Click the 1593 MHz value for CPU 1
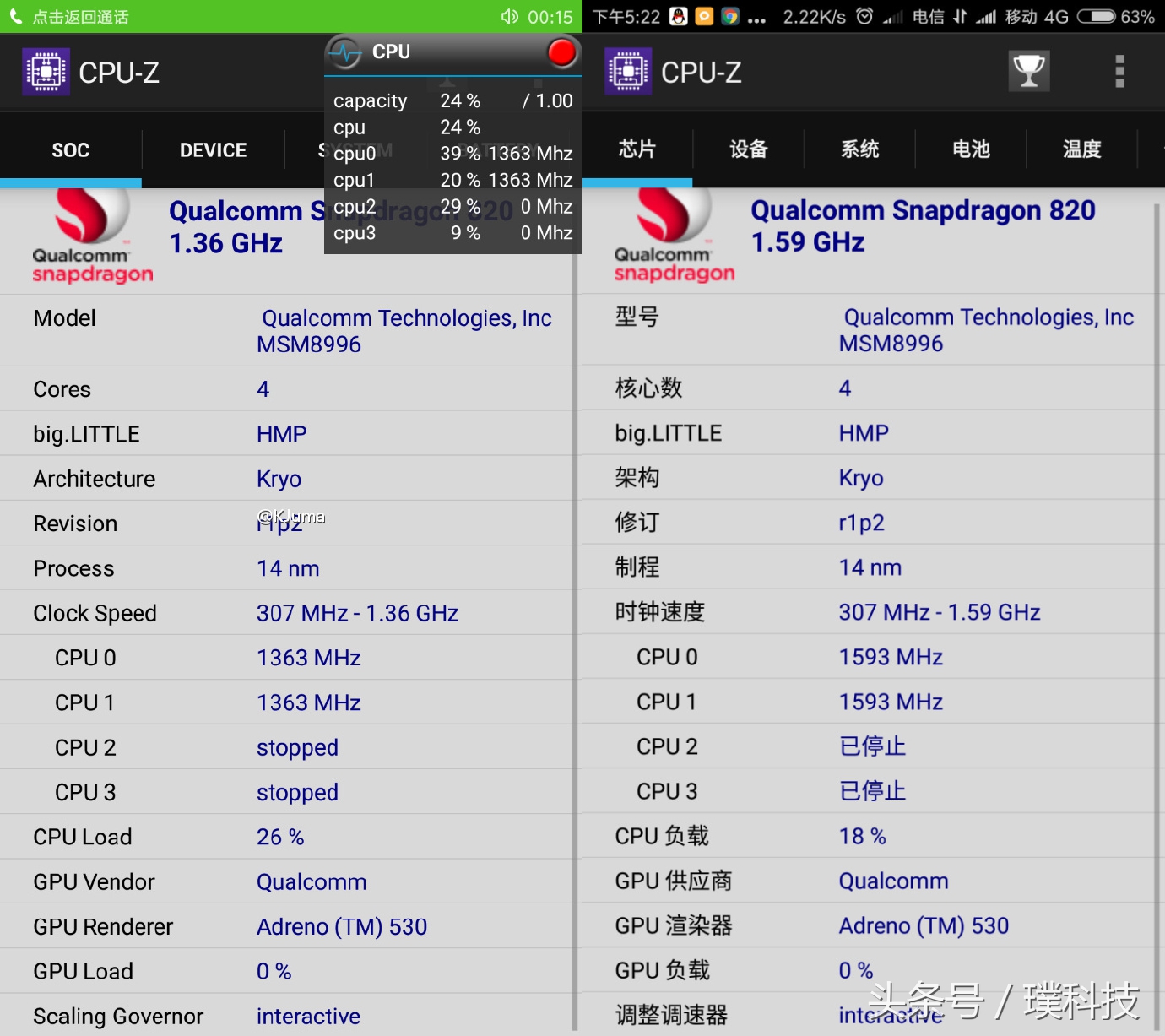Image resolution: width=1165 pixels, height=1036 pixels. pyautogui.click(x=891, y=702)
